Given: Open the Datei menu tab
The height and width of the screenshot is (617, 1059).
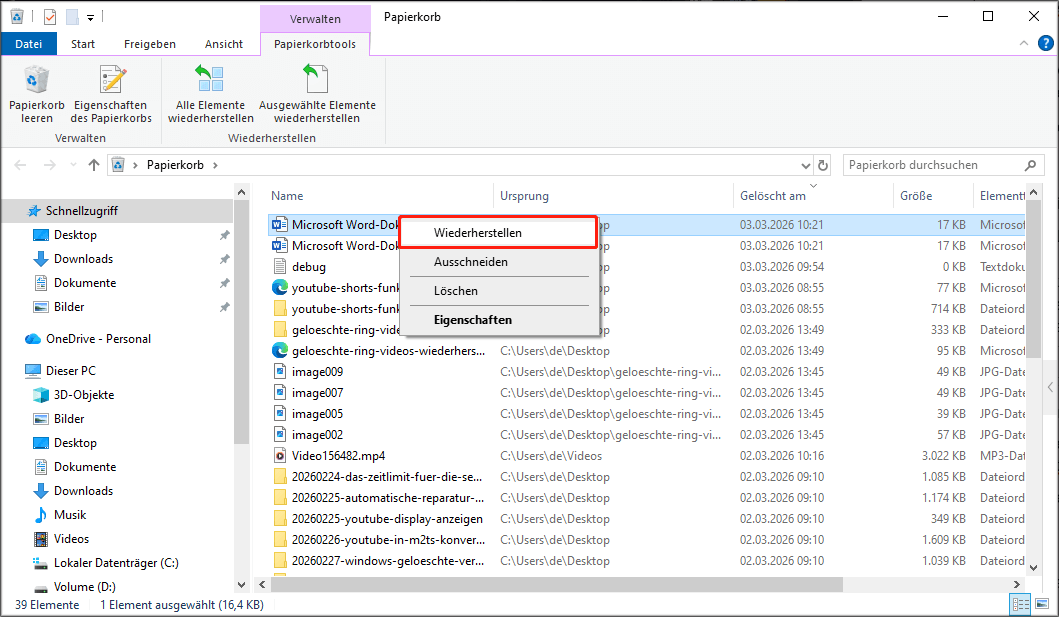Looking at the screenshot, I should tap(29, 44).
